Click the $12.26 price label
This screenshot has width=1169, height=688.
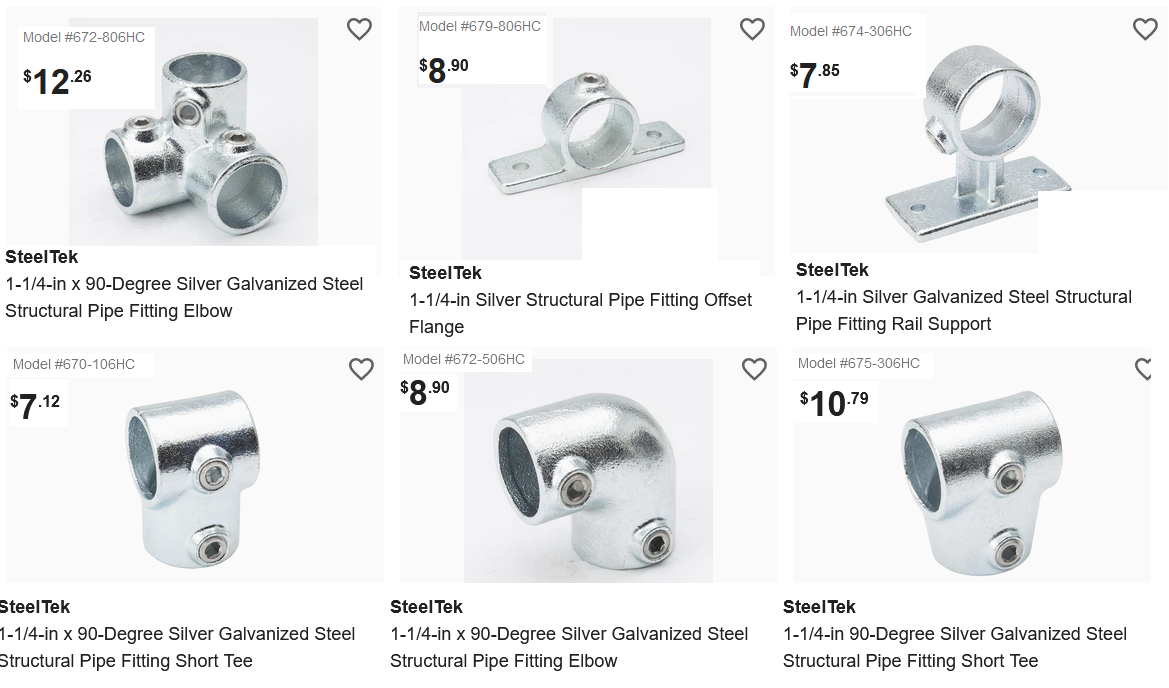(58, 80)
